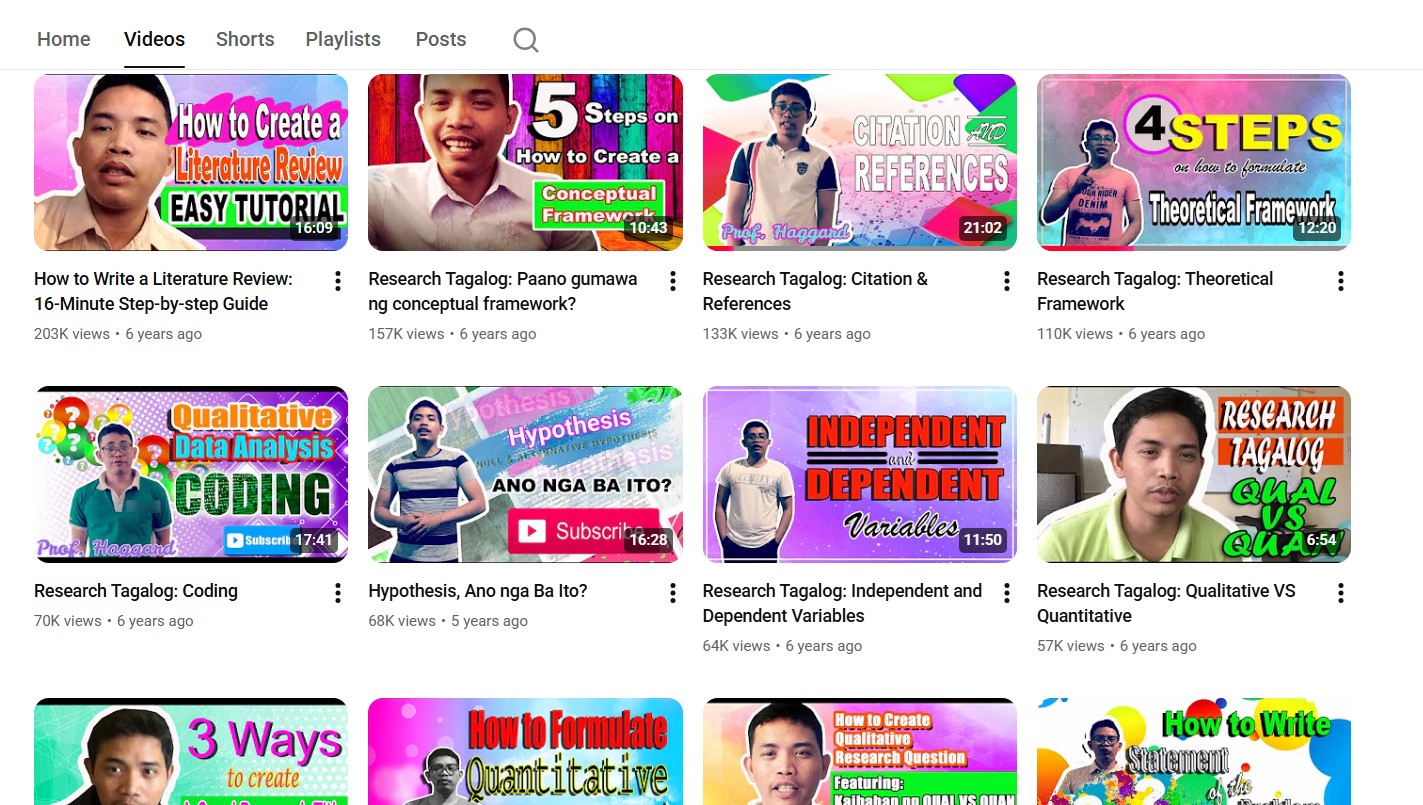The height and width of the screenshot is (805, 1423).
Task: Play the Hypothesis Ano Nga Ba Ito thumbnail
Action: coord(525,474)
